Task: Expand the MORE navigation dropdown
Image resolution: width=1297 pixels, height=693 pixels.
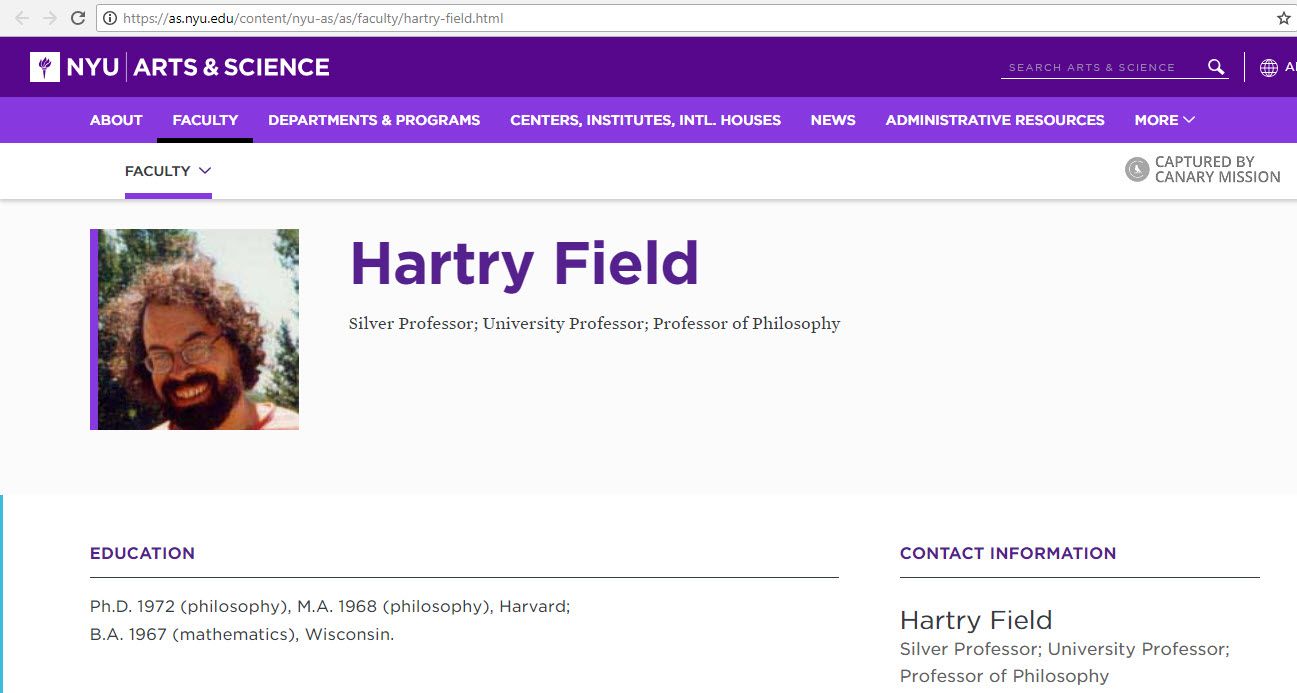Action: point(1163,120)
